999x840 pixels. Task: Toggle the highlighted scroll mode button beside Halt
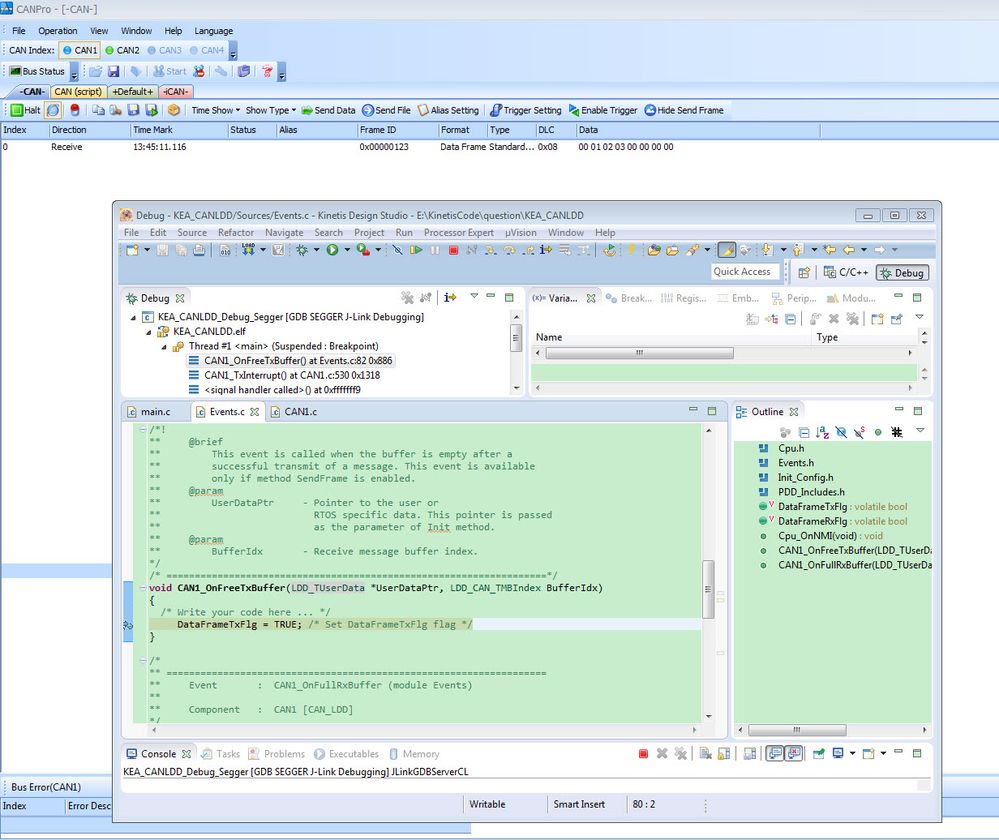pos(53,110)
